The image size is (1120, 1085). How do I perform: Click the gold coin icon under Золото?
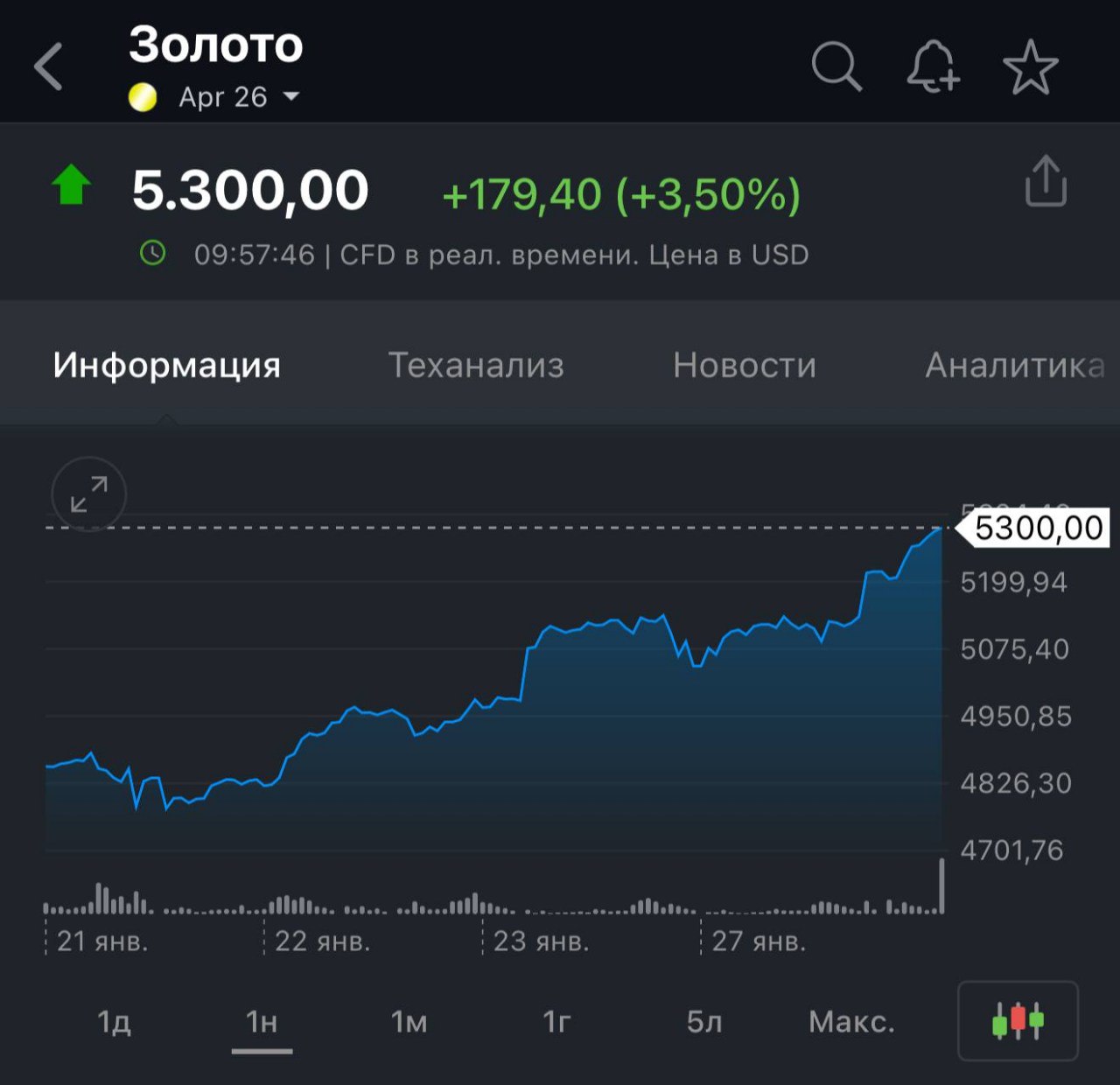(x=142, y=96)
